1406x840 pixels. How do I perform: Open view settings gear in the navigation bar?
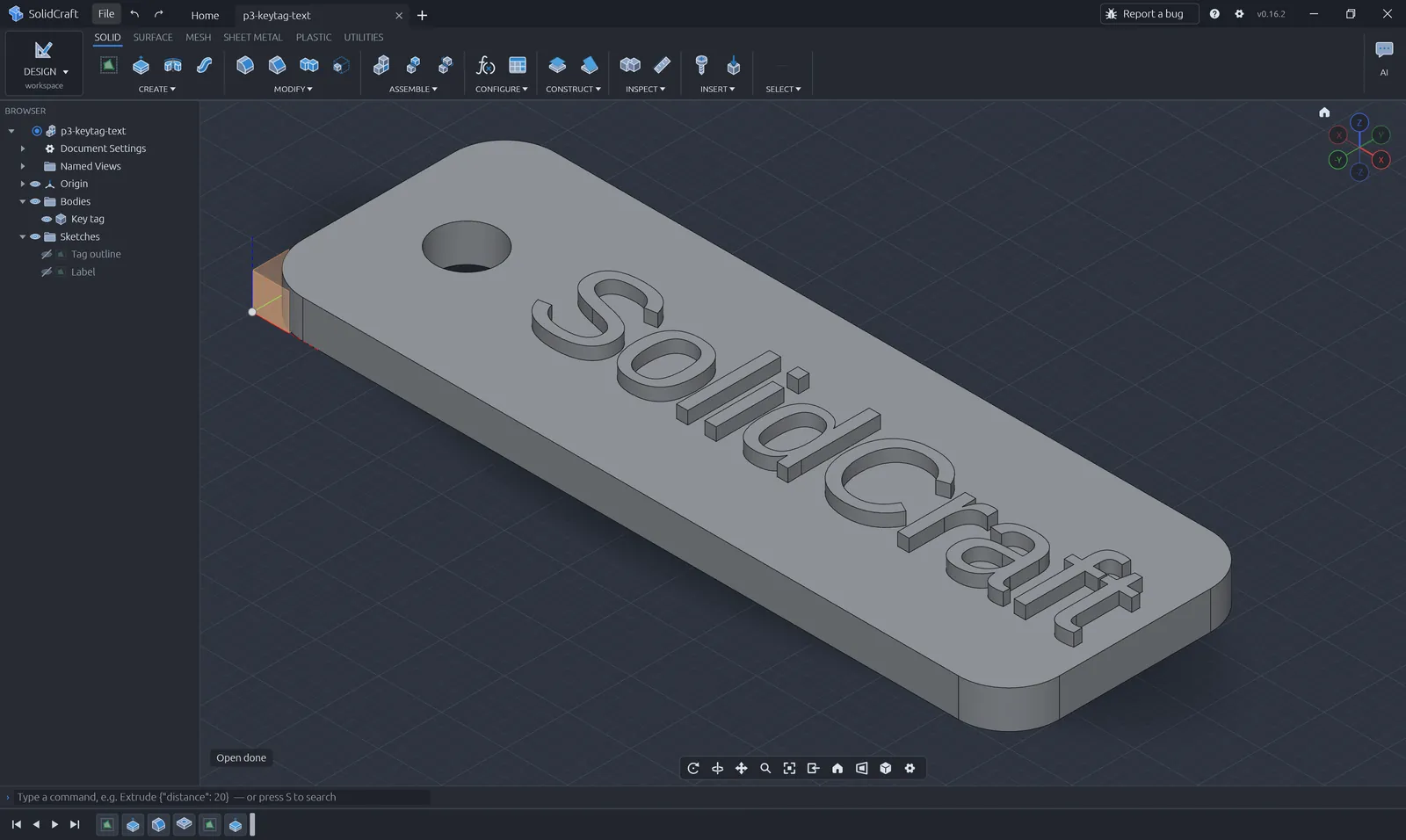[910, 768]
